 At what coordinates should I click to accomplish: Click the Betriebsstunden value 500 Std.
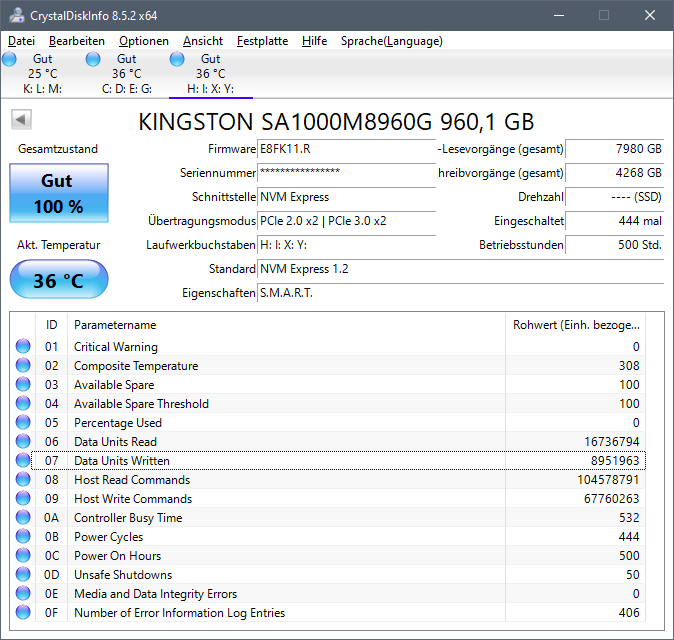(x=615, y=245)
